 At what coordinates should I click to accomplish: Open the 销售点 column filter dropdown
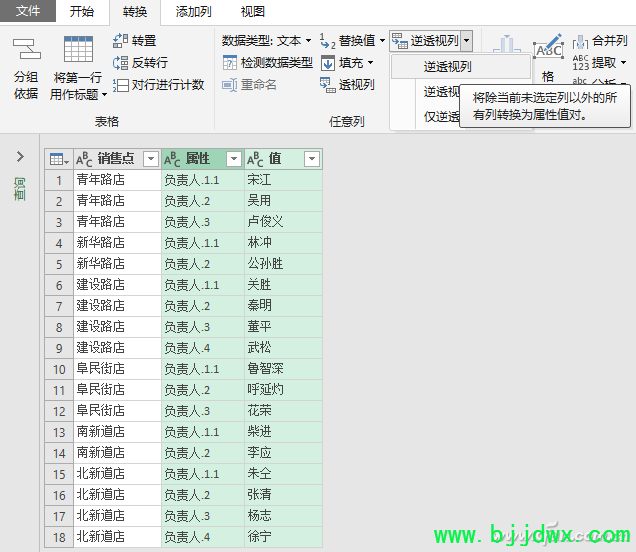coord(151,159)
